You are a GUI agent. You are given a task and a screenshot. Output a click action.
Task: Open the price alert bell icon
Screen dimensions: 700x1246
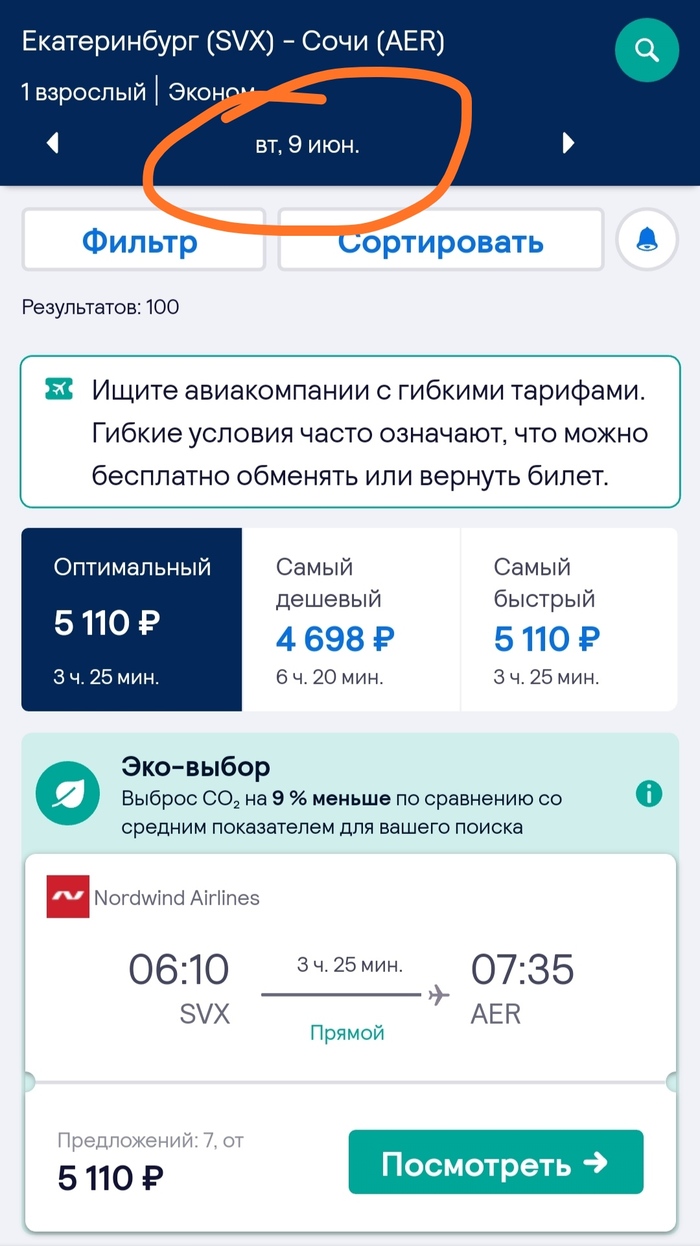647,239
